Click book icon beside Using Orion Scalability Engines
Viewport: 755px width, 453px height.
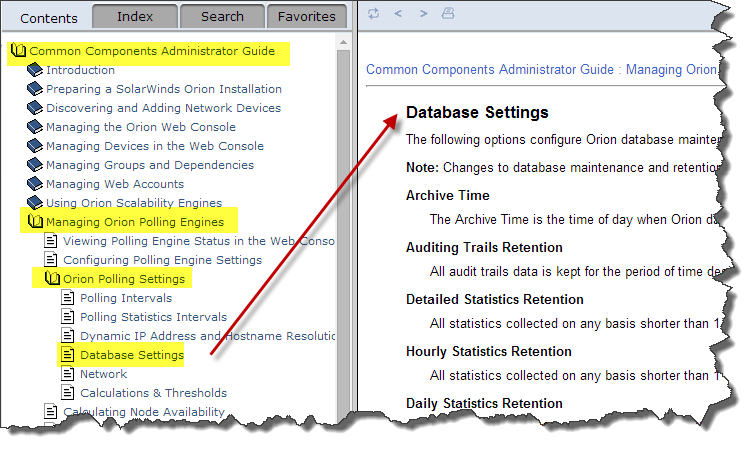[x=35, y=203]
